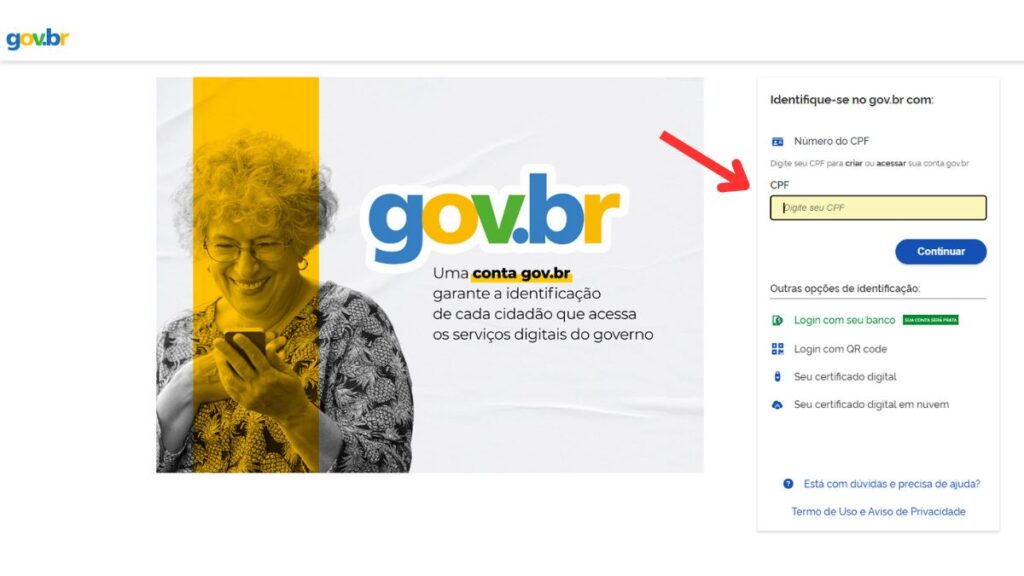Click the QR code icon
Screen dimensions: 1024x576
777,349
